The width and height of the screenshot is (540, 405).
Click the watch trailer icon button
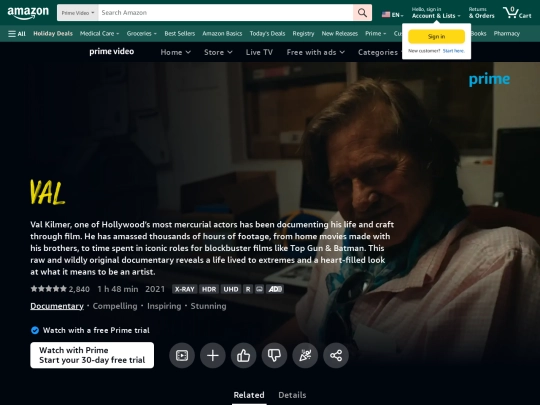pos(182,355)
